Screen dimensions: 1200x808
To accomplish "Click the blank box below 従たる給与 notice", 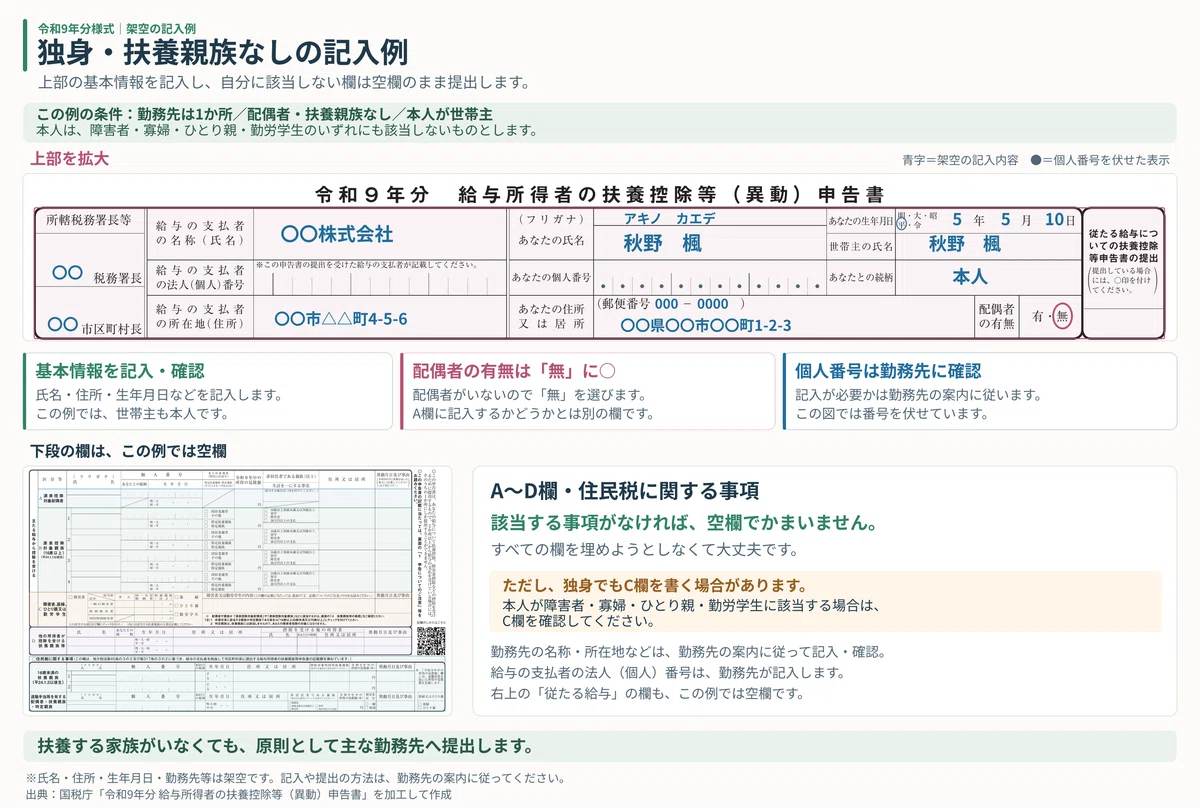I will 1124,322.
